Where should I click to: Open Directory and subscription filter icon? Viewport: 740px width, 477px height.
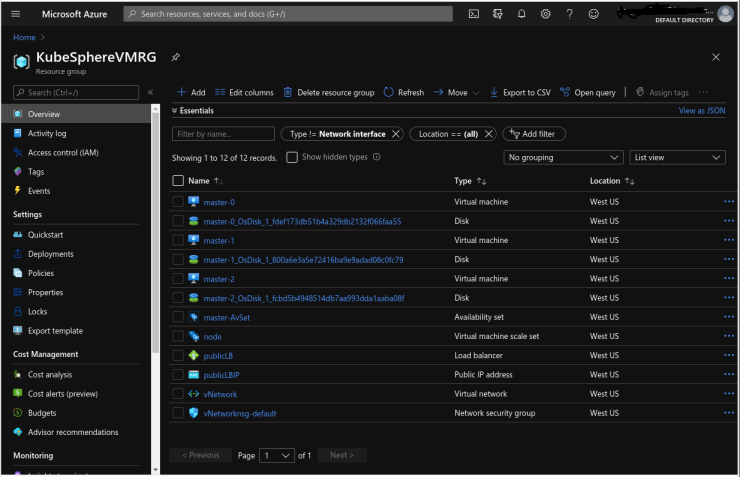click(497, 14)
